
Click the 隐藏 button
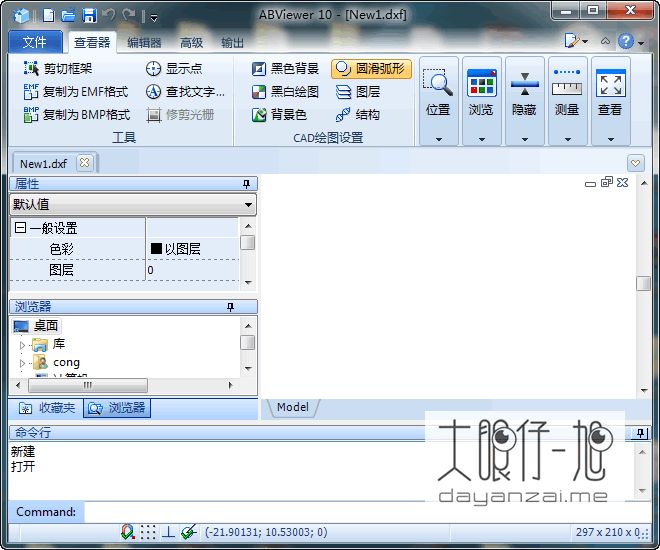coord(524,93)
